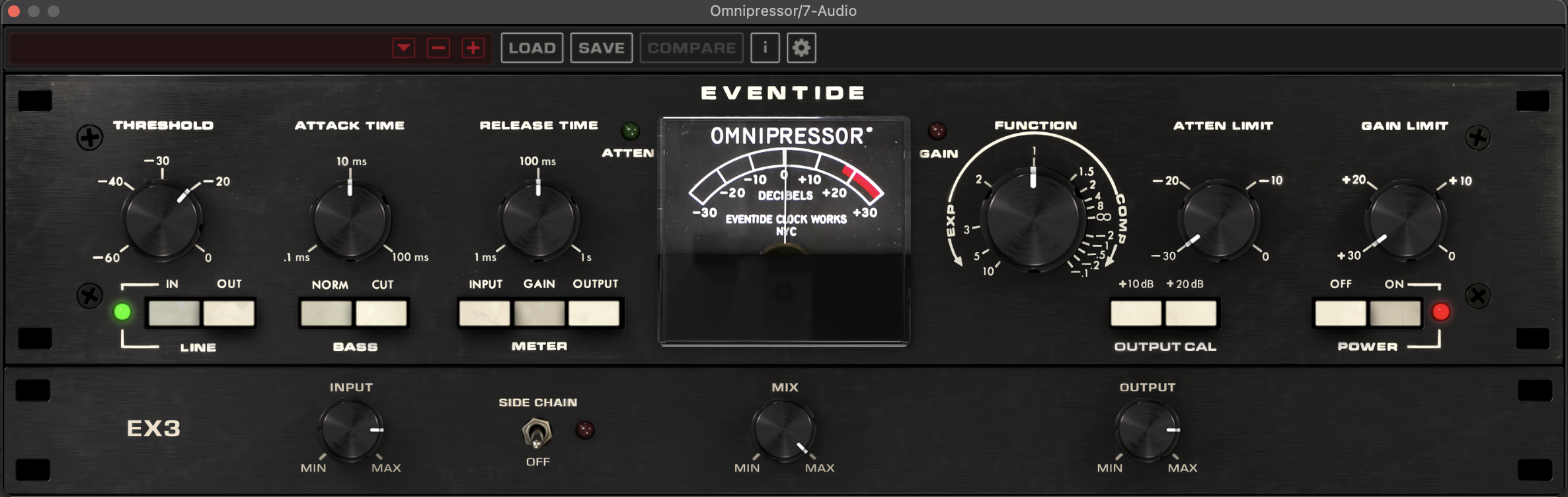
Task: Set Meter to OUTPUT
Action: coord(594,313)
